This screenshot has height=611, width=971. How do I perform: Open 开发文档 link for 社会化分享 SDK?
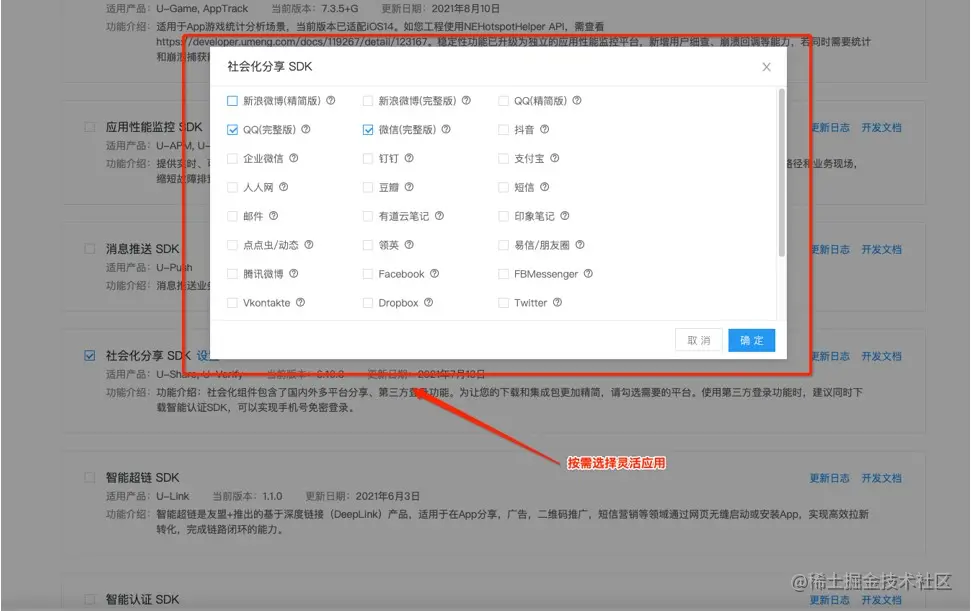pyautogui.click(x=881, y=356)
